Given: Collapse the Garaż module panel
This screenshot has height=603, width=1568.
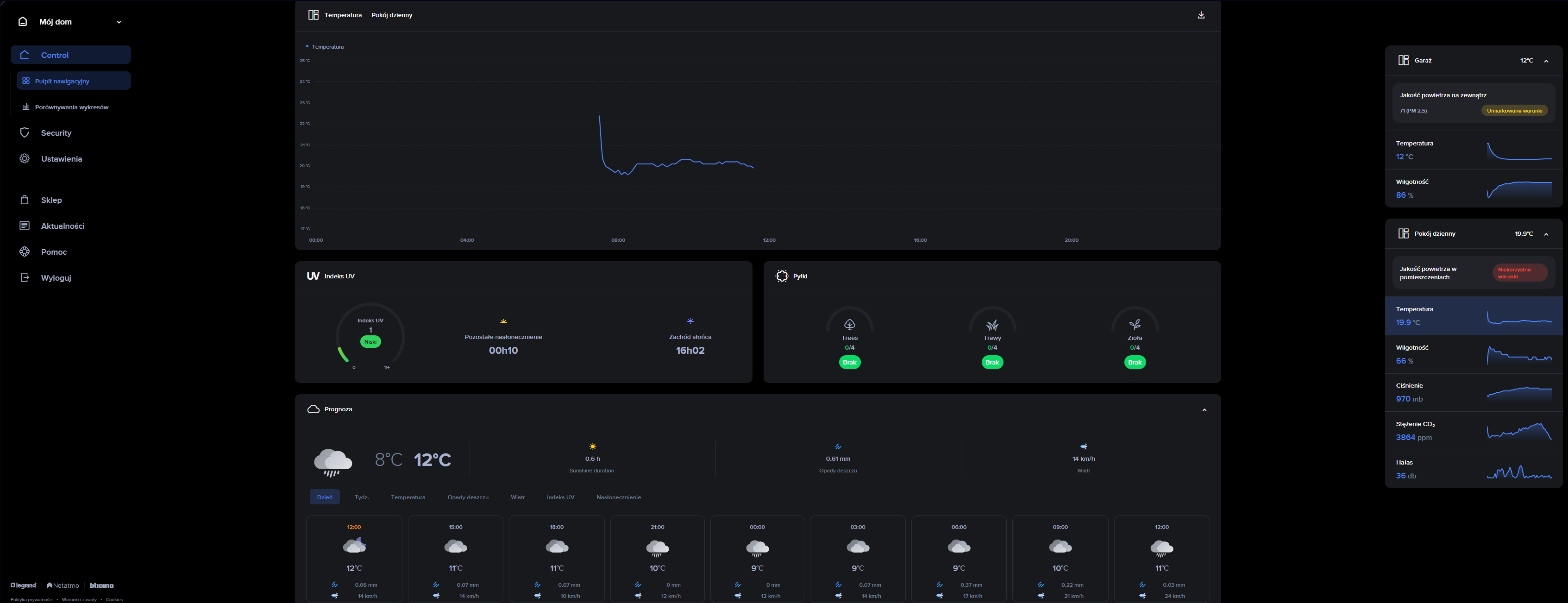Looking at the screenshot, I should [x=1545, y=61].
